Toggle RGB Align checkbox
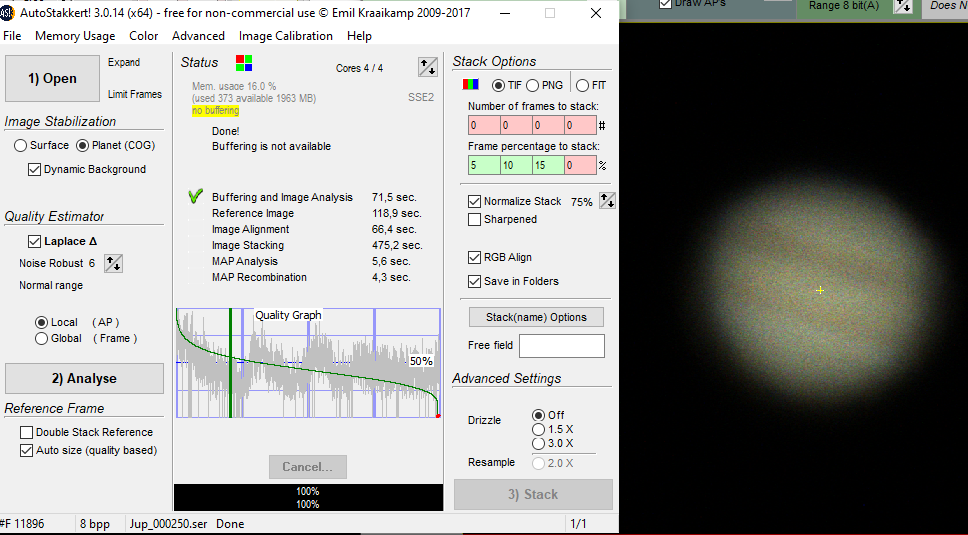The width and height of the screenshot is (968, 535). coord(474,257)
